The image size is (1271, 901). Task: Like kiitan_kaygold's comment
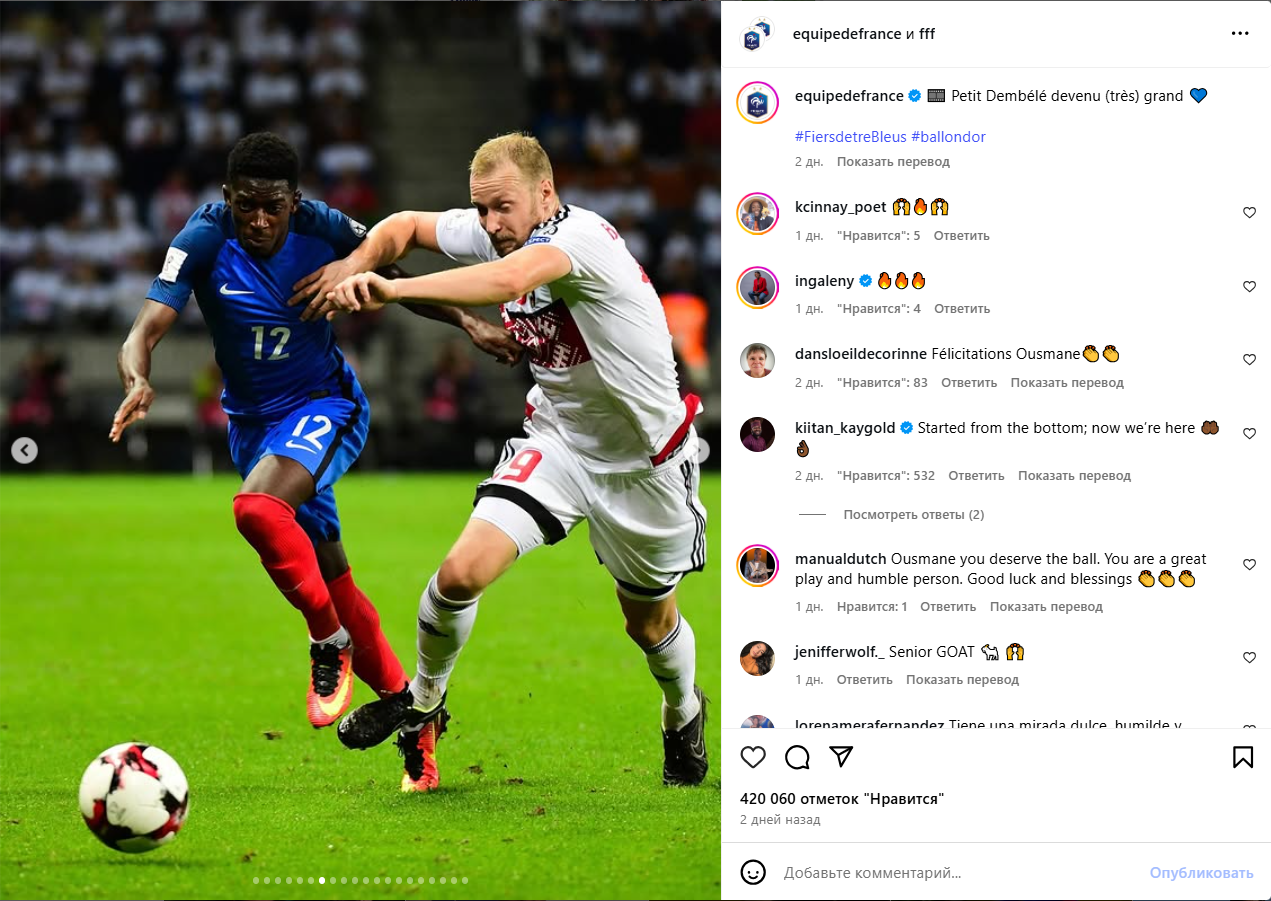[x=1249, y=434]
